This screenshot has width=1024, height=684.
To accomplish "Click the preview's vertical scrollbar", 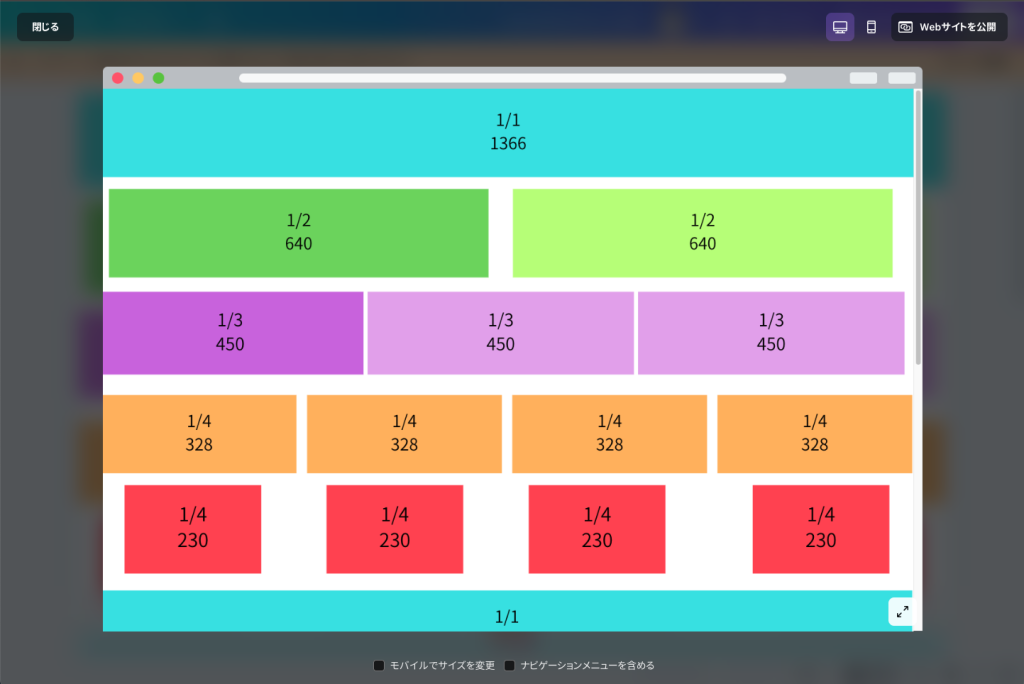I will click(x=918, y=230).
